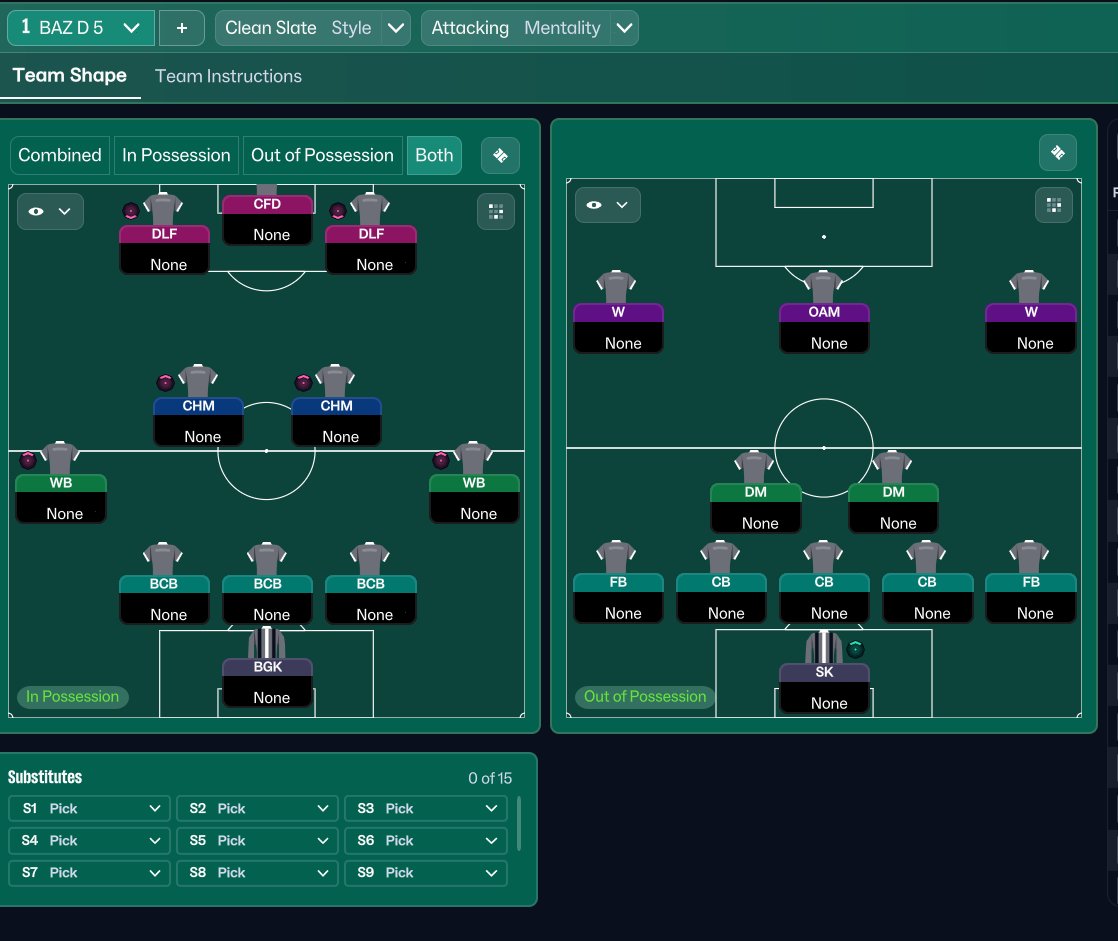Expand the S1 Pick substitute dropdown
1118x941 pixels.
[x=89, y=808]
